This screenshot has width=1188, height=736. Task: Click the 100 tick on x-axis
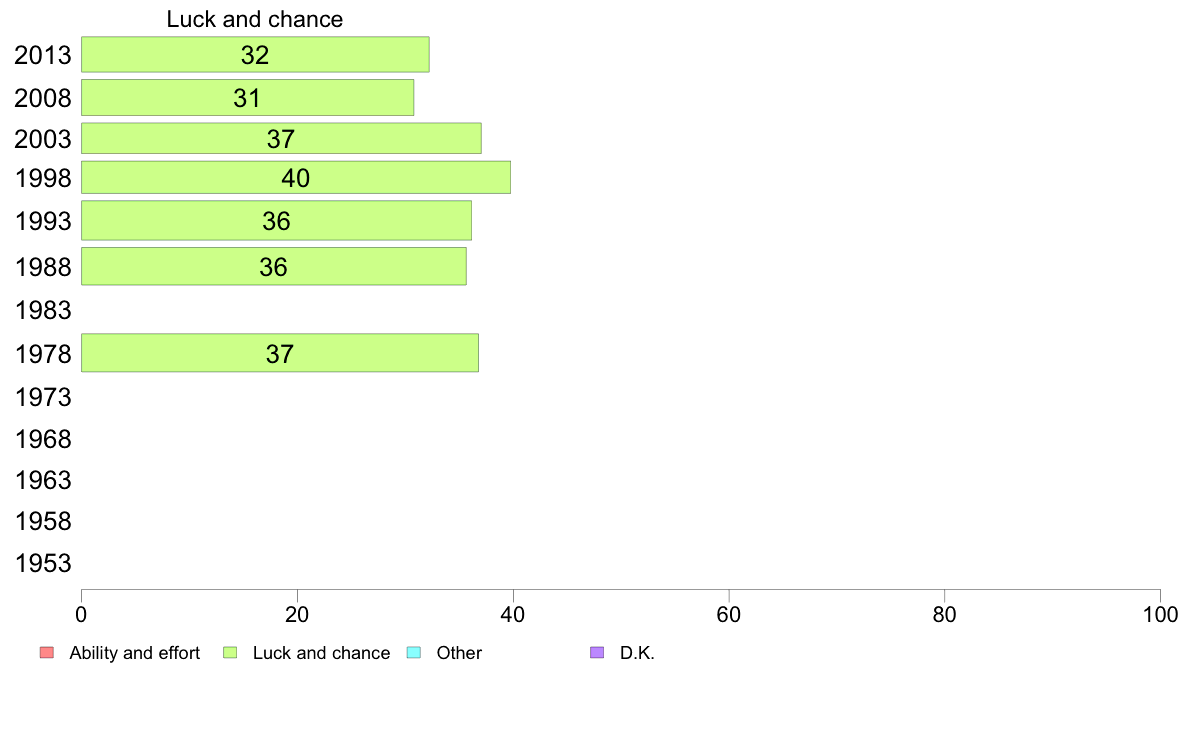tap(1160, 614)
